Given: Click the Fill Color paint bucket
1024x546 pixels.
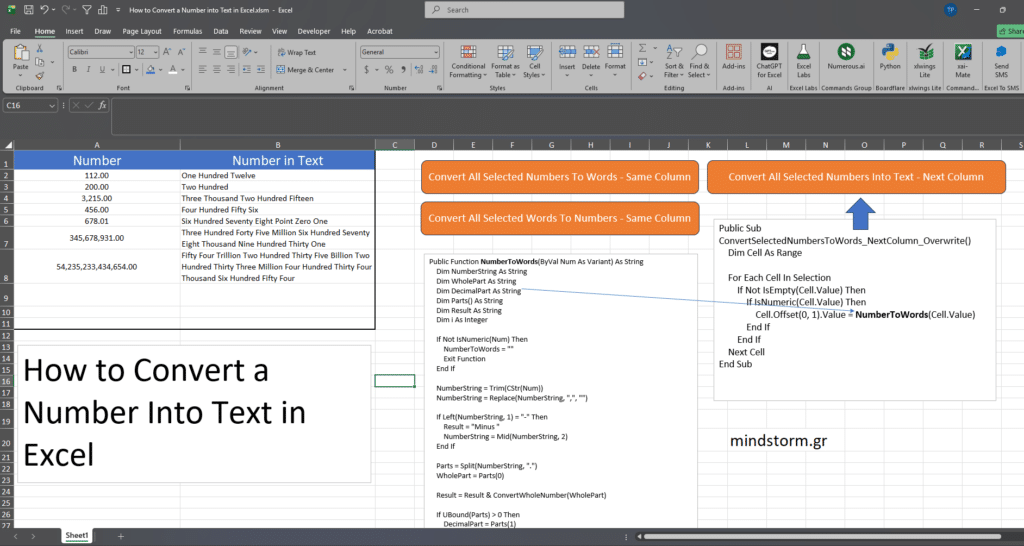Looking at the screenshot, I should click(x=151, y=69).
